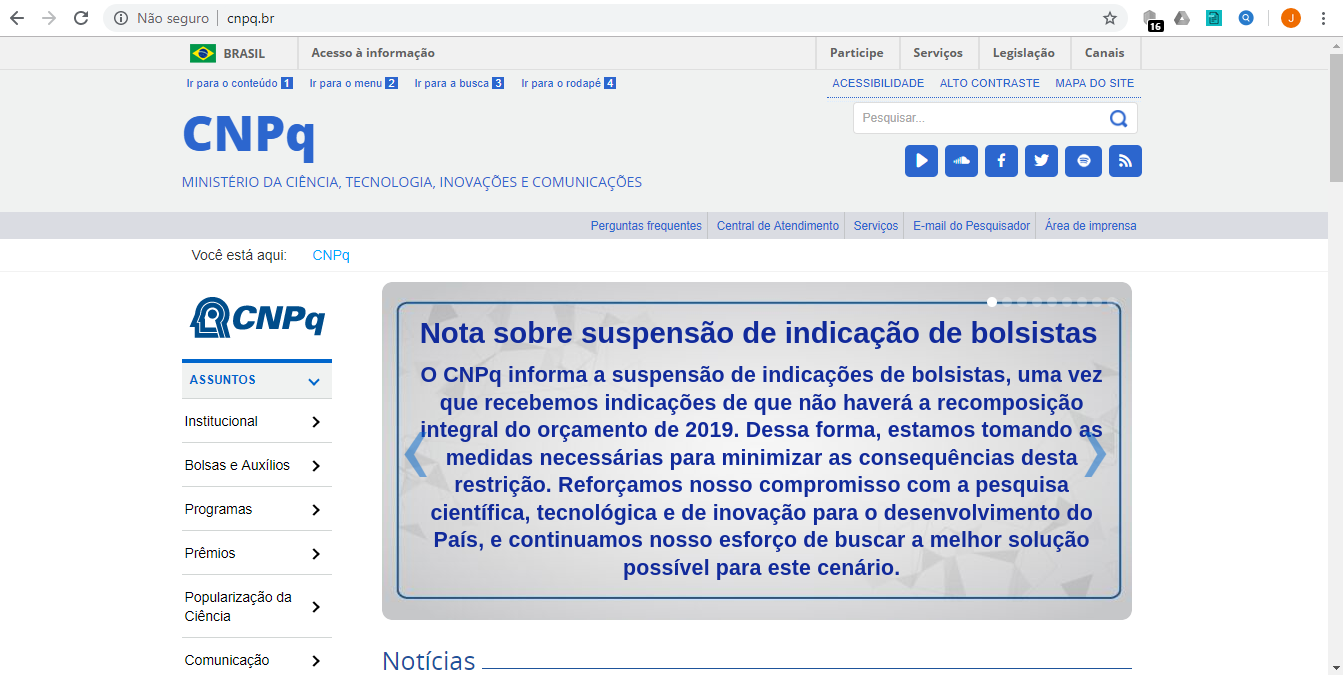Click Ir para a busca link
This screenshot has width=1343, height=675.
point(459,83)
